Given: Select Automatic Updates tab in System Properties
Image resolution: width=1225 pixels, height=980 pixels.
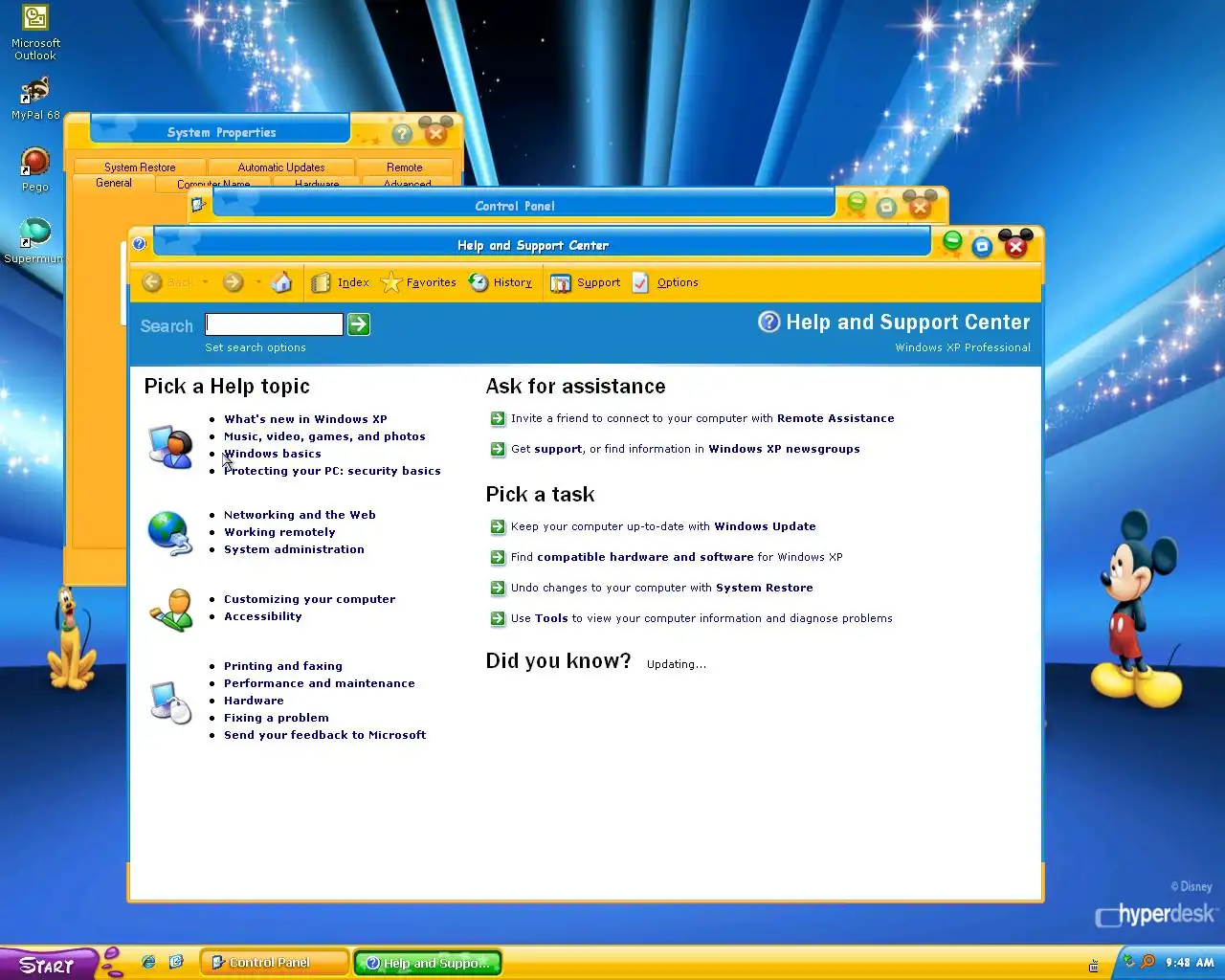Looking at the screenshot, I should tap(281, 167).
